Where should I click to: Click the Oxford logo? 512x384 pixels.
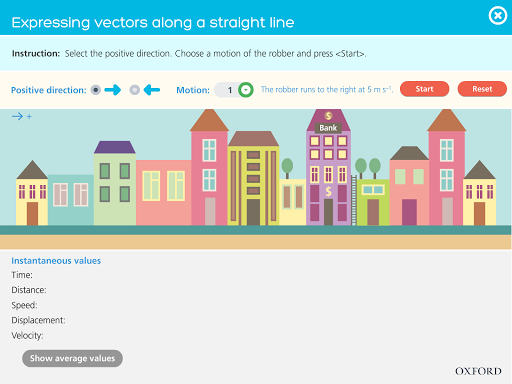[478, 371]
